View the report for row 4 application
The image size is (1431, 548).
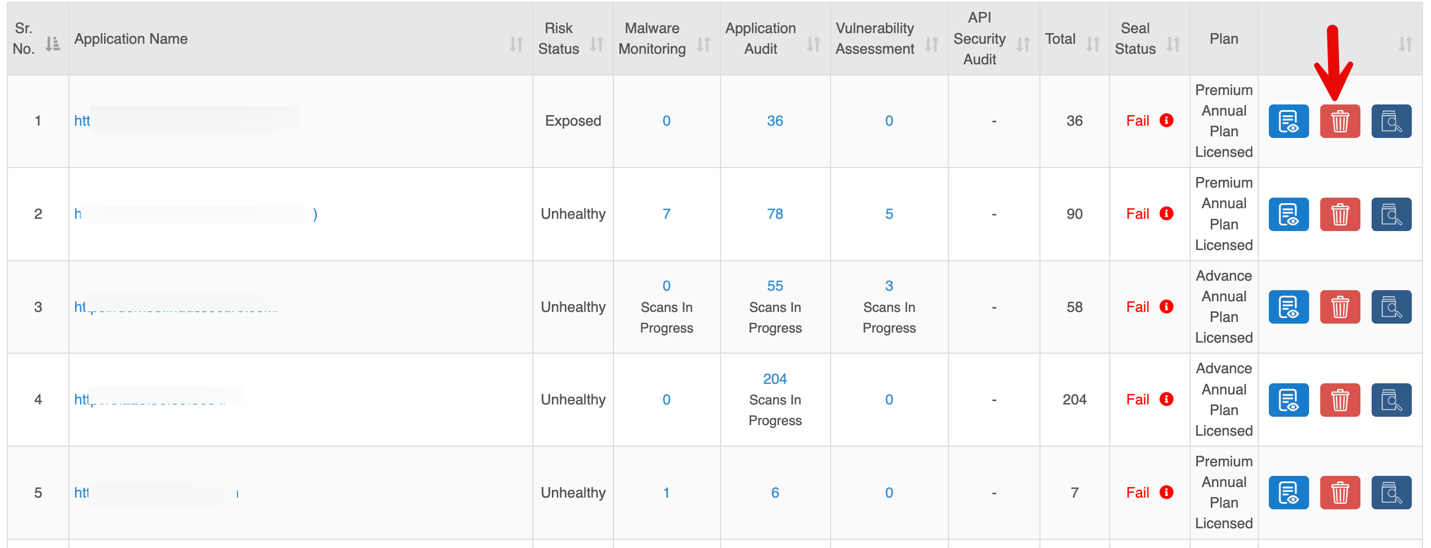(x=1288, y=400)
